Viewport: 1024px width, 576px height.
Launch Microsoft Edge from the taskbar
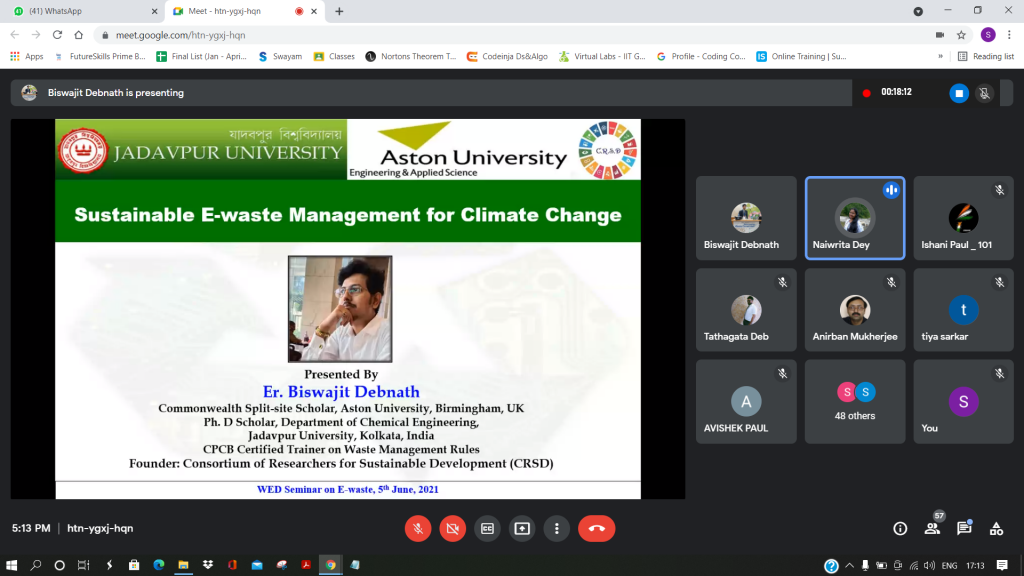tap(159, 565)
